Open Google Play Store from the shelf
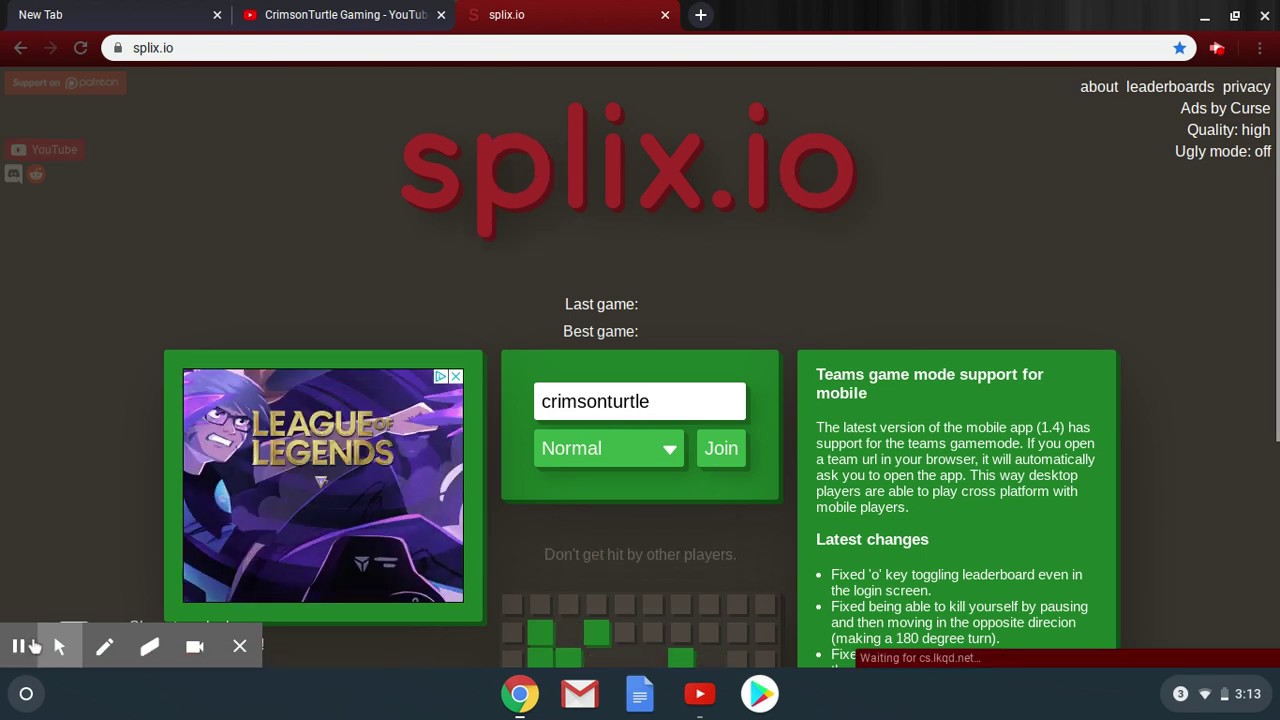Screen dimensions: 1280x720 point(760,694)
